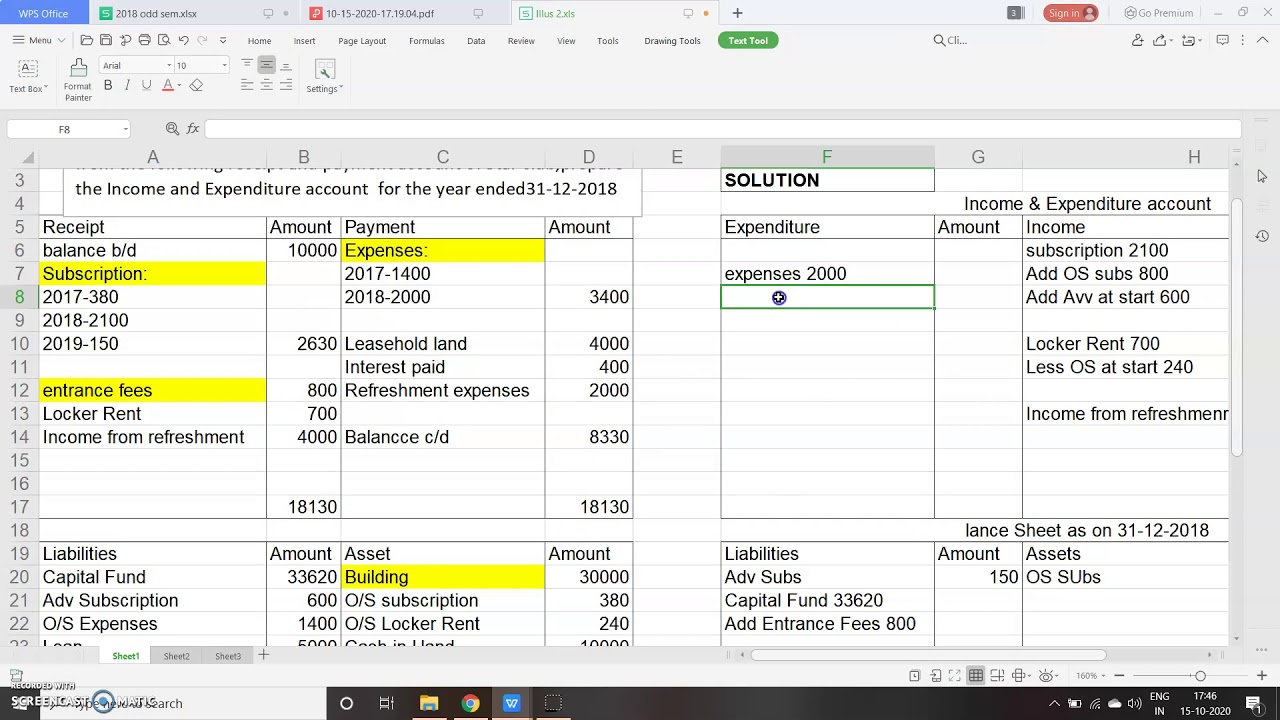Open file using the folder icon
Image resolution: width=1280 pixels, height=720 pixels.
pos(87,40)
